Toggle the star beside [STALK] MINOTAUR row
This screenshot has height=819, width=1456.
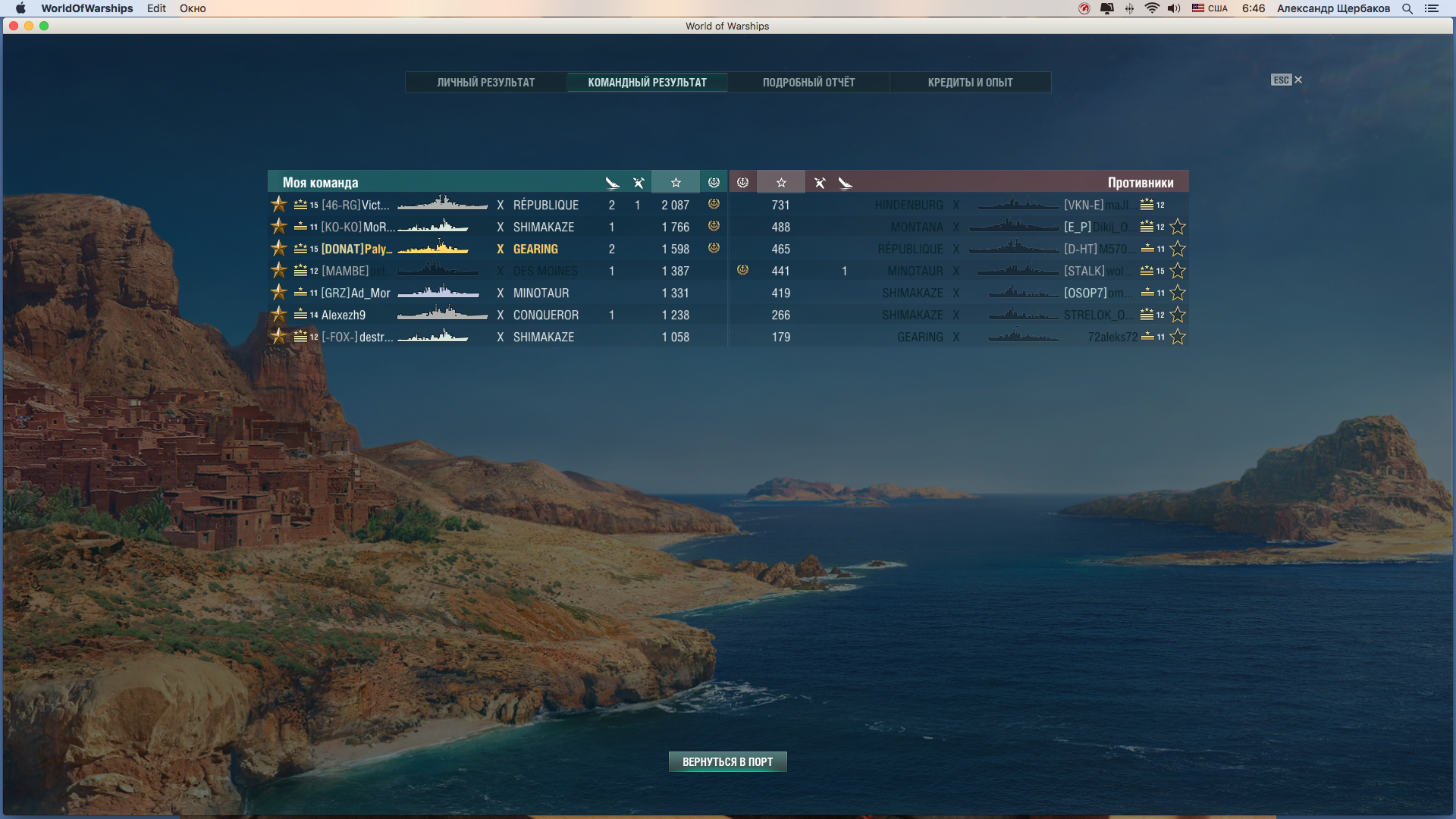click(1178, 271)
